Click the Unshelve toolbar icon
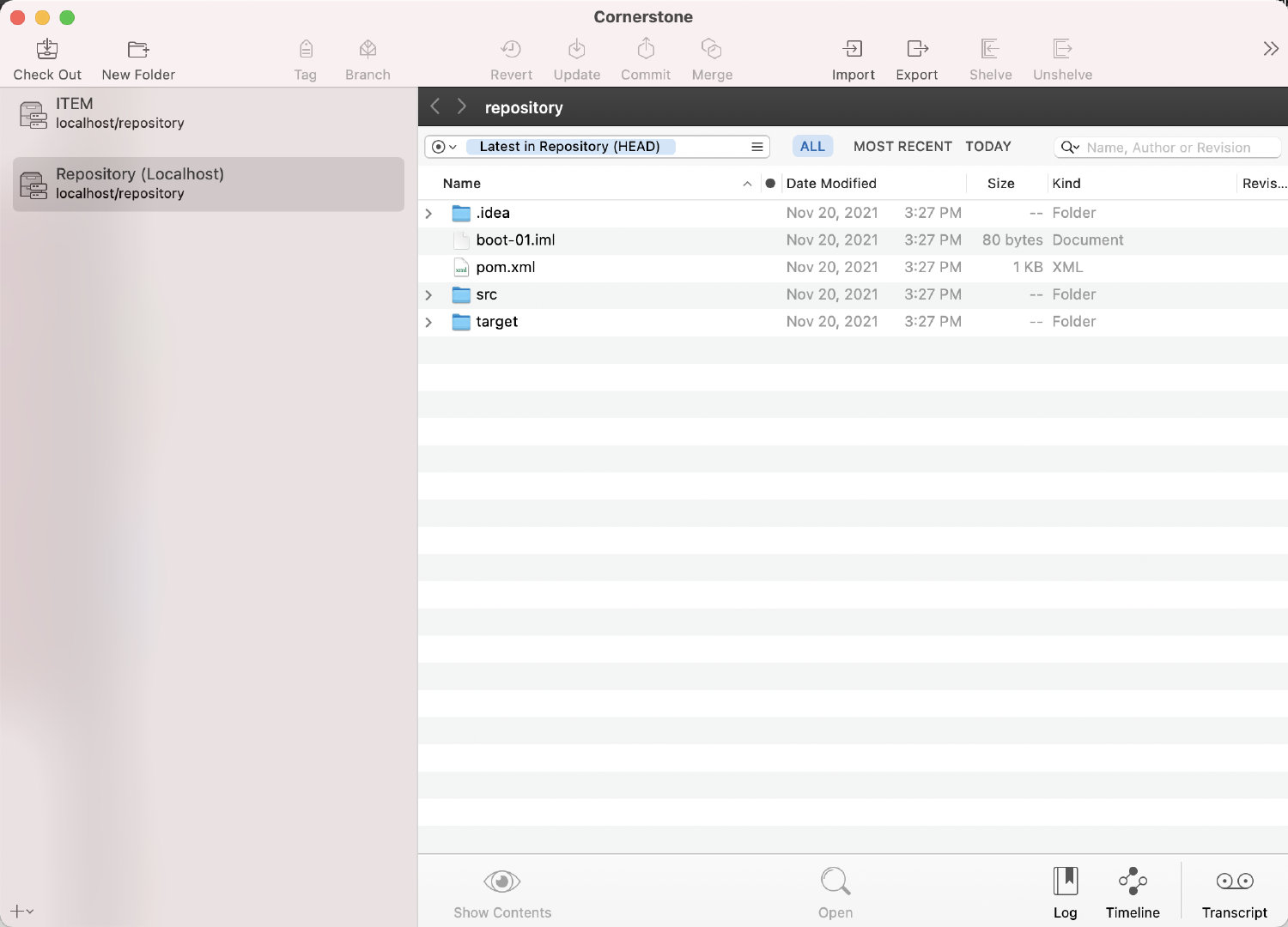The width and height of the screenshot is (1288, 927). coord(1063,49)
